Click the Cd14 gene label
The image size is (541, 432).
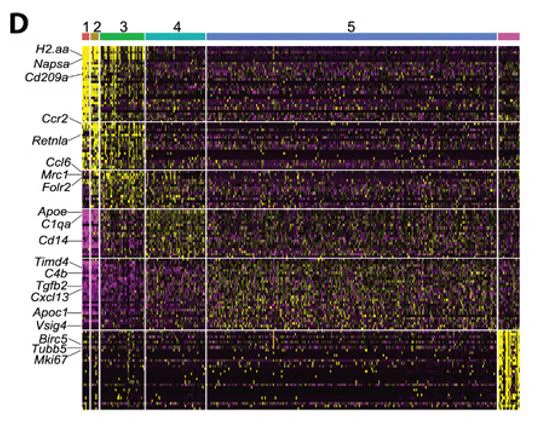pyautogui.click(x=53, y=240)
